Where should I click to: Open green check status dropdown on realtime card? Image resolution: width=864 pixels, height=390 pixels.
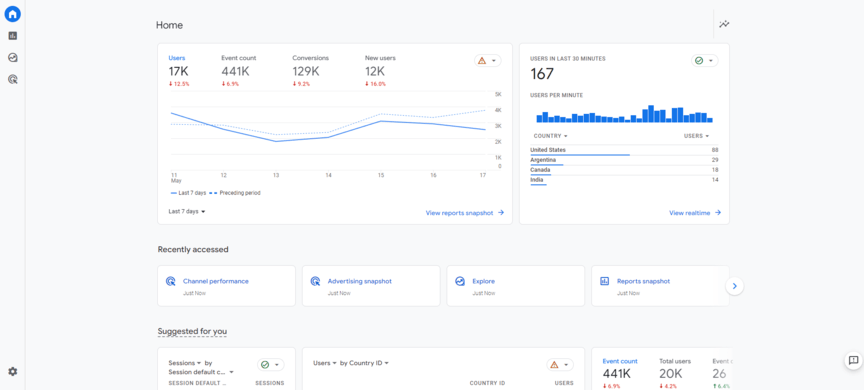pyautogui.click(x=705, y=61)
